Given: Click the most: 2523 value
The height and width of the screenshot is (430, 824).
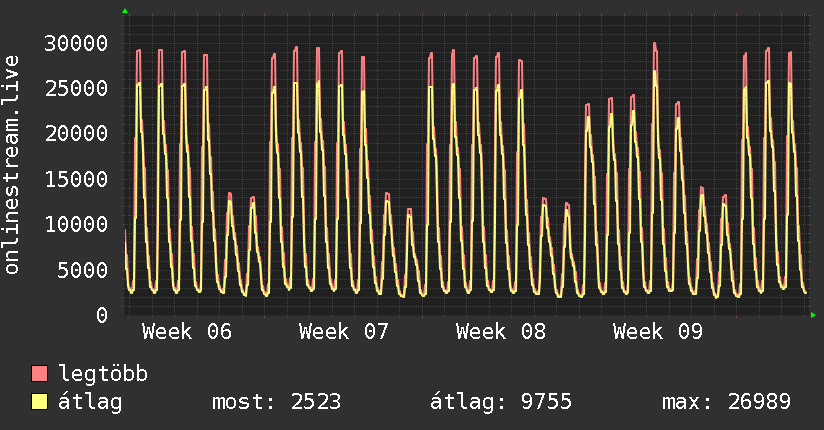Looking at the screenshot, I should (277, 402).
